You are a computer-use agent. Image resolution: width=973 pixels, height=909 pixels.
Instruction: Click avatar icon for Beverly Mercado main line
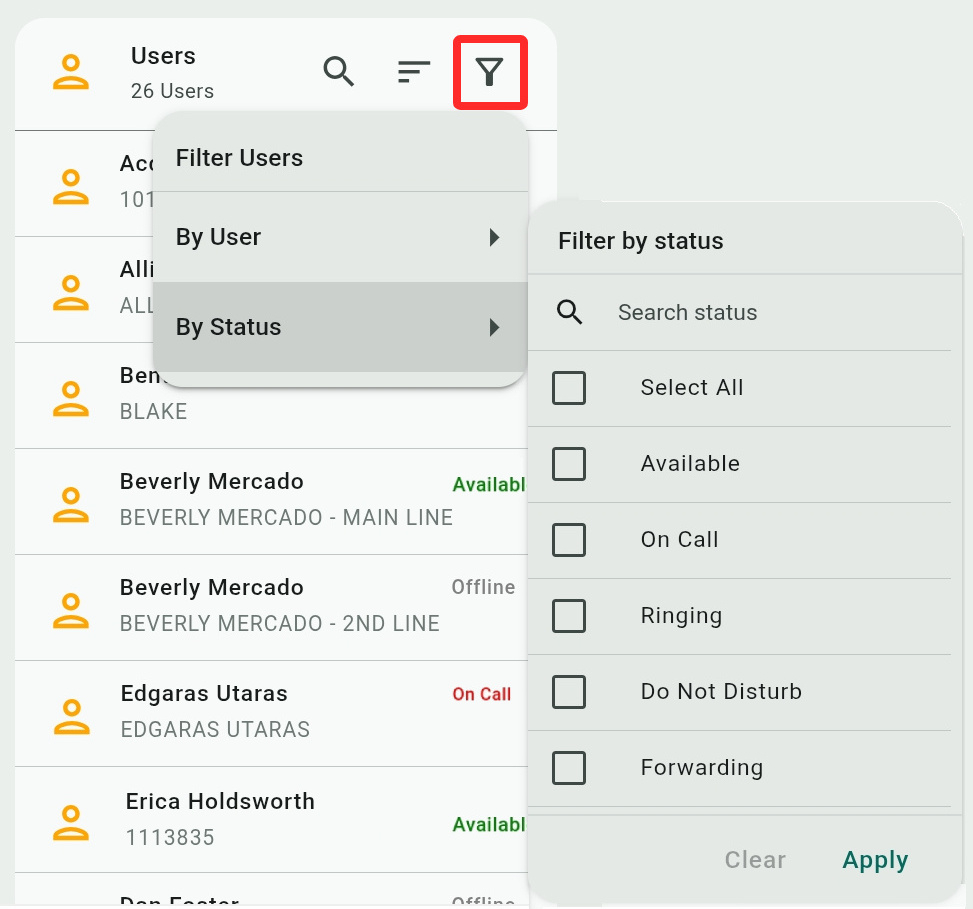71,504
